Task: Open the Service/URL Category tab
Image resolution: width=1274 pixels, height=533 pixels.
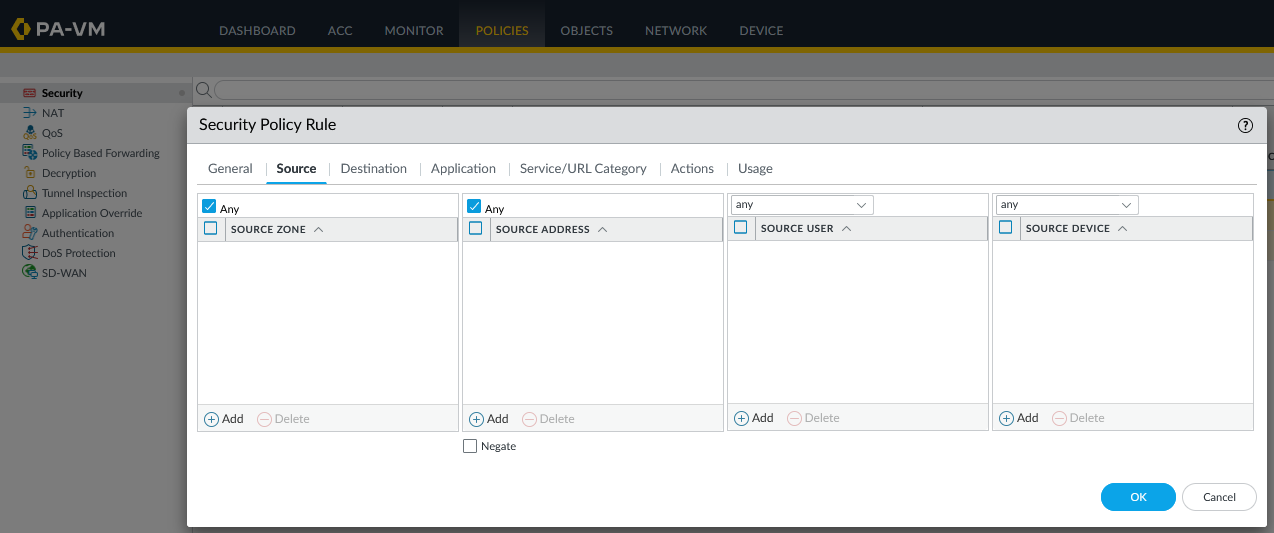Action: click(x=582, y=168)
